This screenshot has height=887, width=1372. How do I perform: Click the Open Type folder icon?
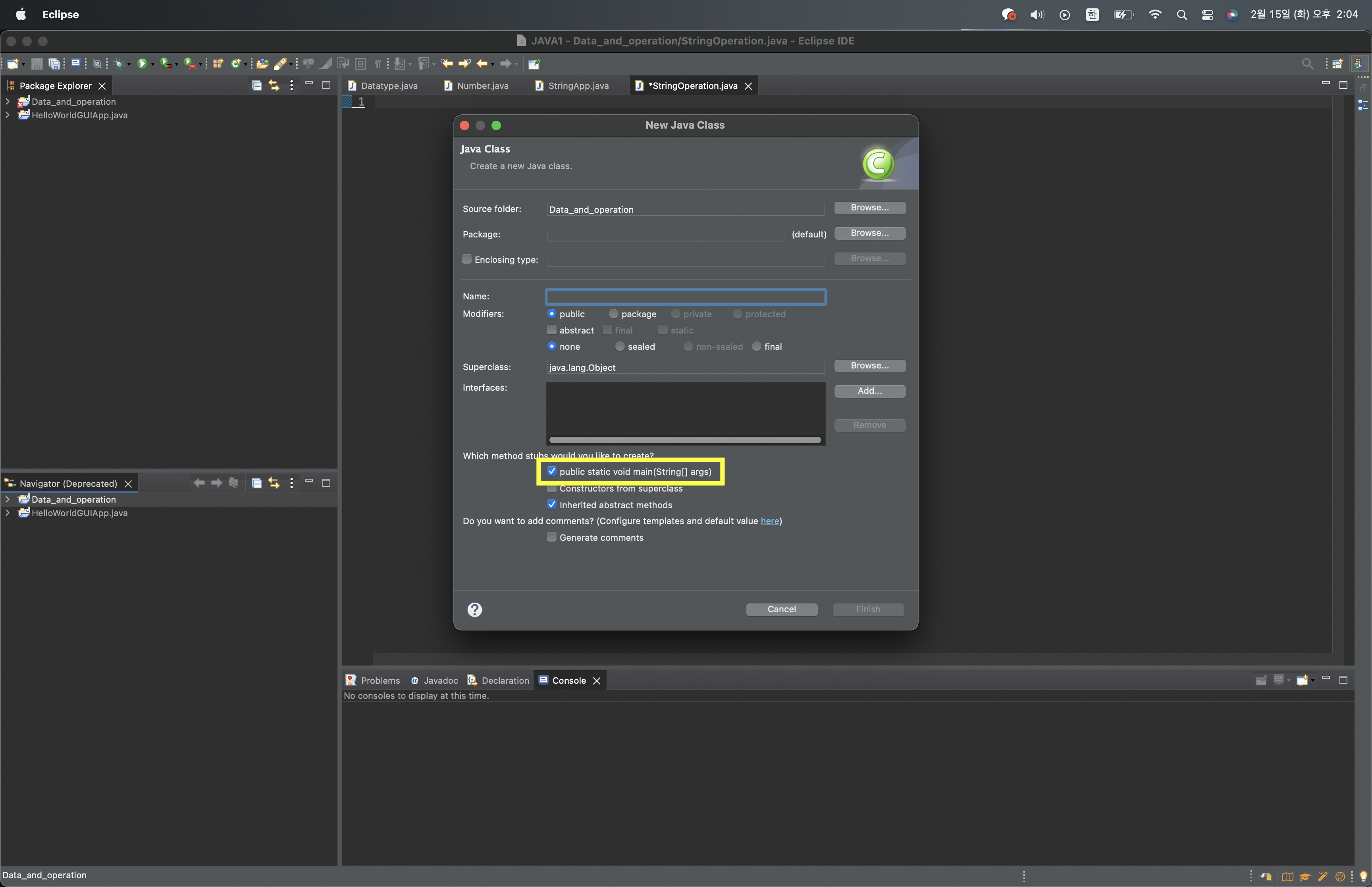pyautogui.click(x=262, y=64)
